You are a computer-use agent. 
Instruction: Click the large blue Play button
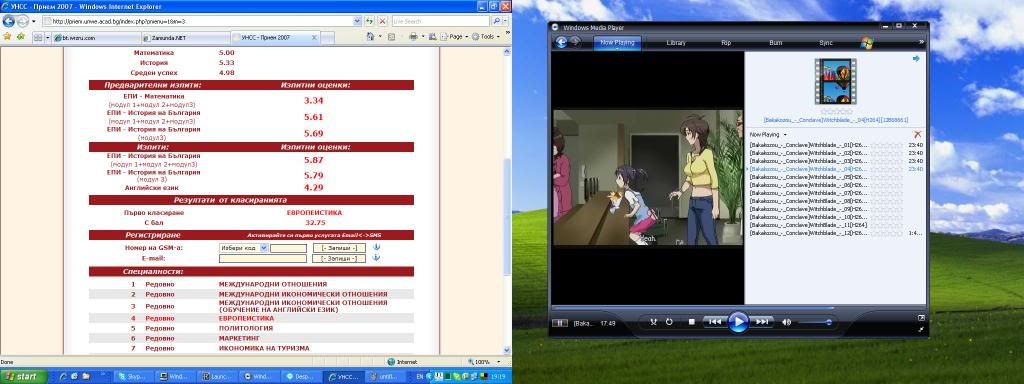738,321
